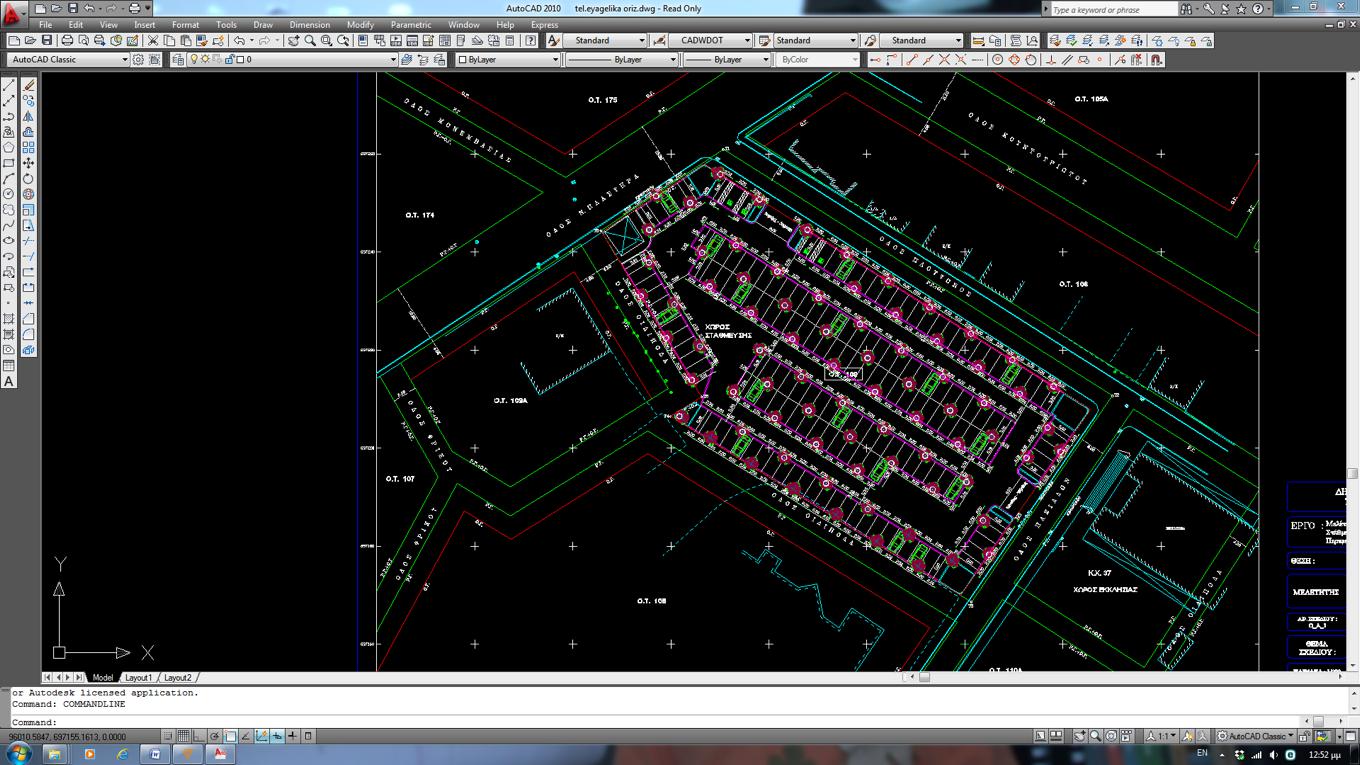This screenshot has height=765, width=1360.
Task: Click the Match Properties icon
Action: (x=201, y=40)
